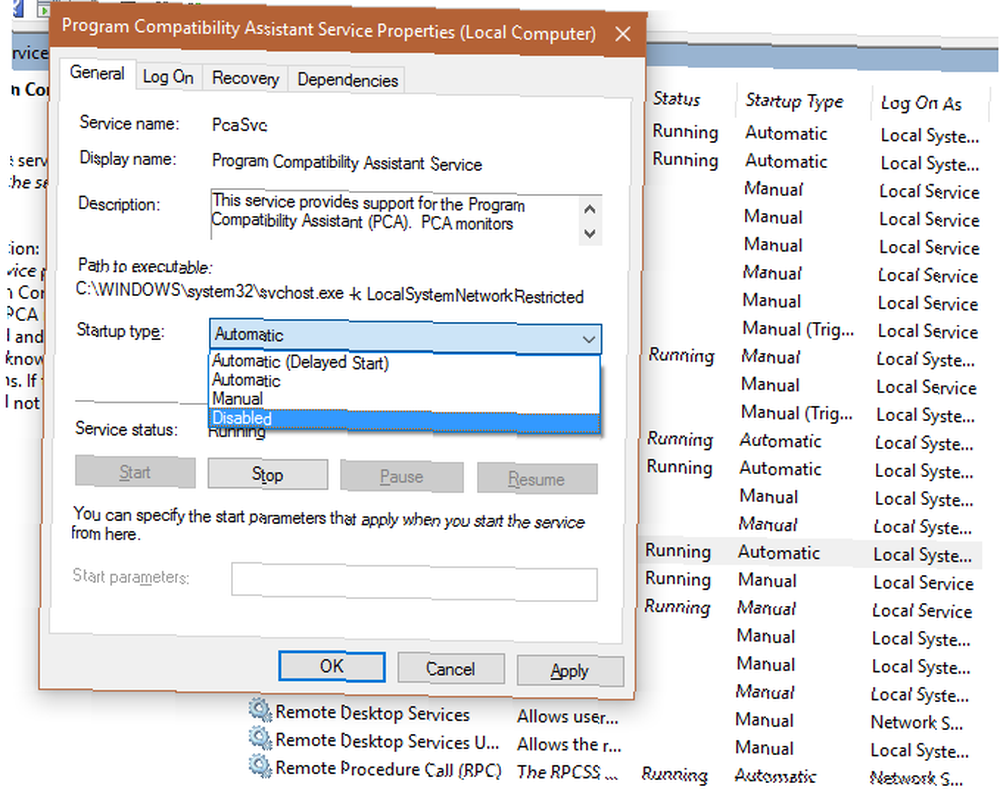The height and width of the screenshot is (796, 1000).
Task: Click the PcaSvc service name value
Action: 240,125
